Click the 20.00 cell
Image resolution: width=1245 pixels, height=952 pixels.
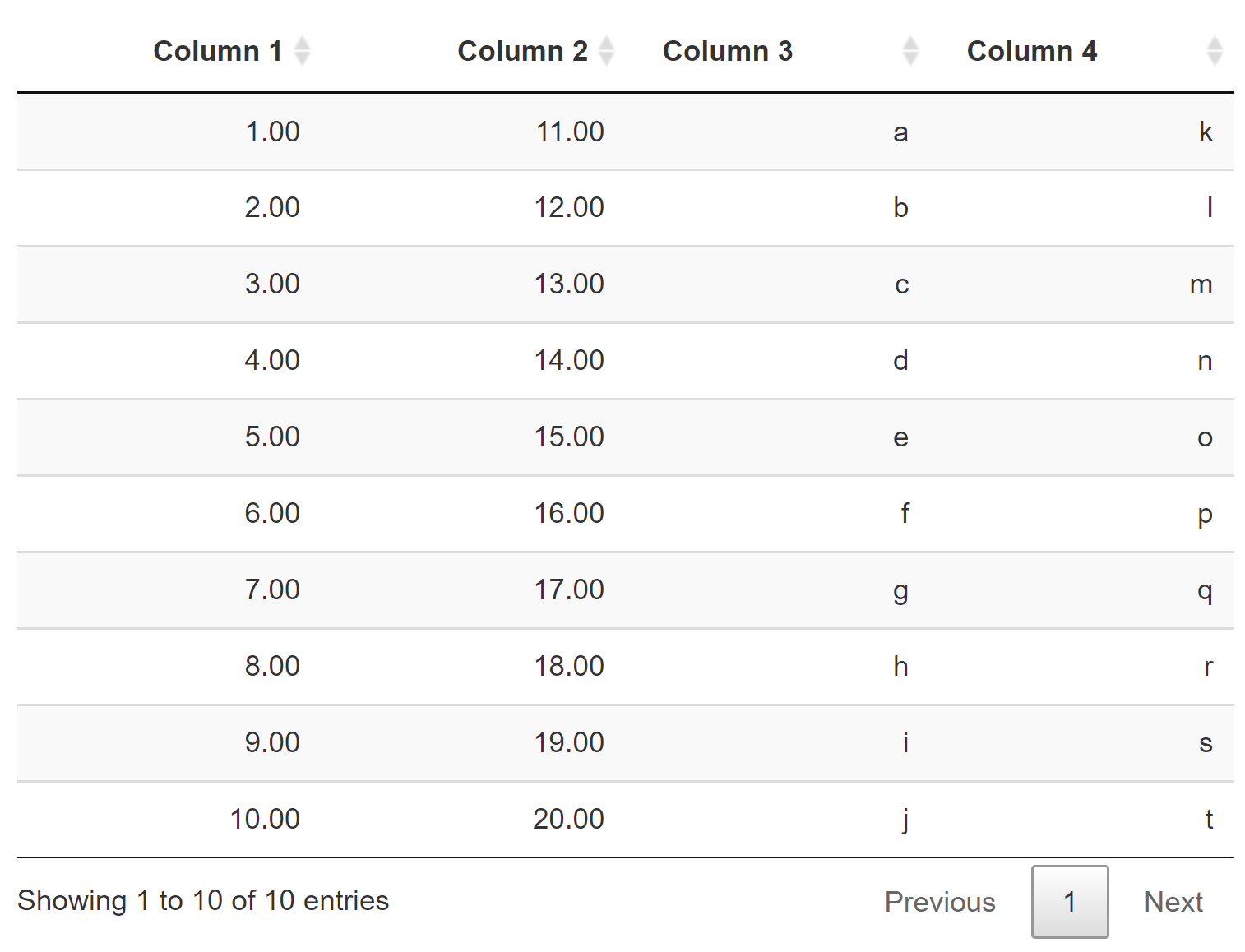(568, 819)
